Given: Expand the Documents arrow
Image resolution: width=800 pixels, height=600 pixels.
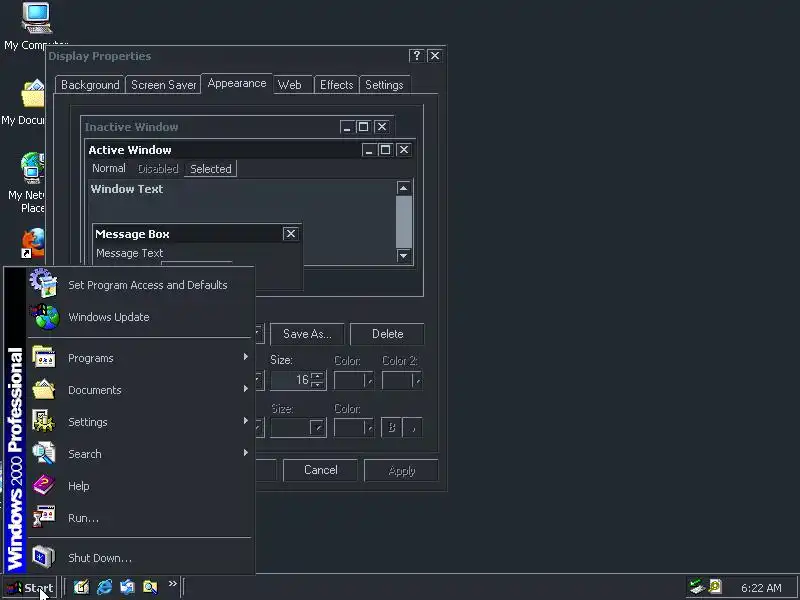Looking at the screenshot, I should pyautogui.click(x=245, y=389).
